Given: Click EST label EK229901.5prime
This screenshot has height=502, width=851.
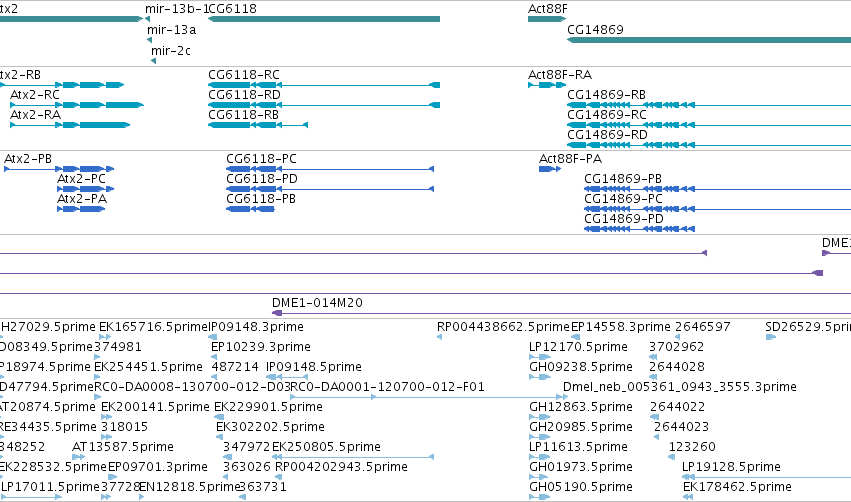Looking at the screenshot, I should click(x=268, y=408).
